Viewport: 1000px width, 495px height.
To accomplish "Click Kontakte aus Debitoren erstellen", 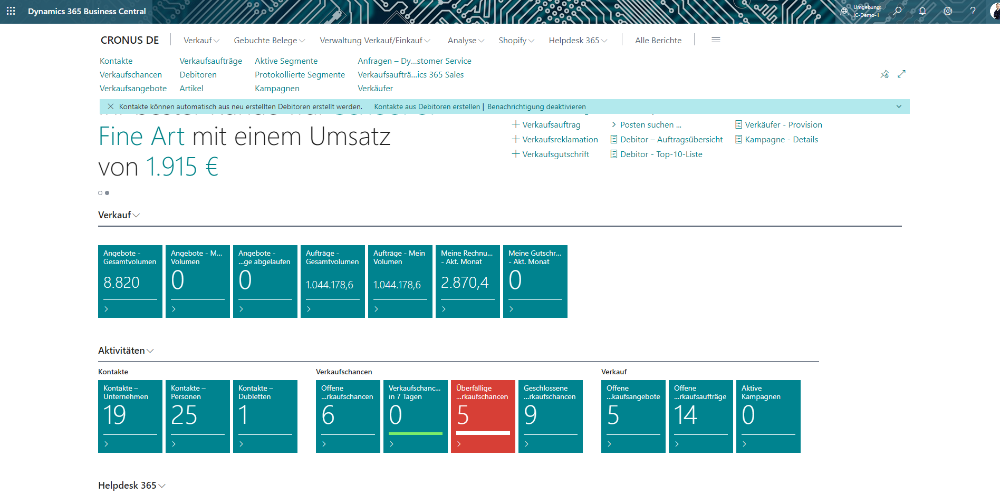I will pyautogui.click(x=427, y=107).
